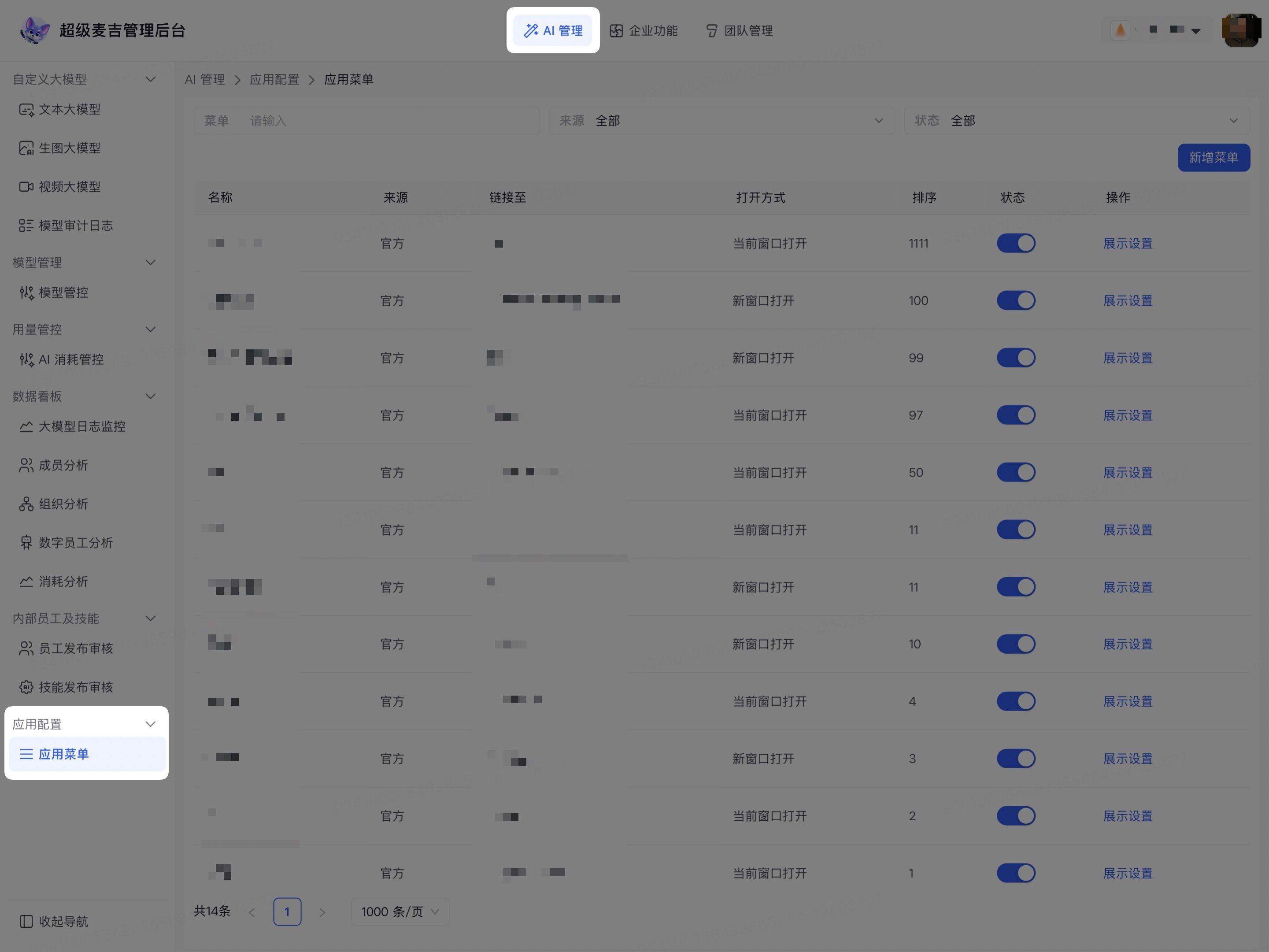Open the 状态 filter dropdown
Screen dimensions: 1269x952
(1077, 121)
